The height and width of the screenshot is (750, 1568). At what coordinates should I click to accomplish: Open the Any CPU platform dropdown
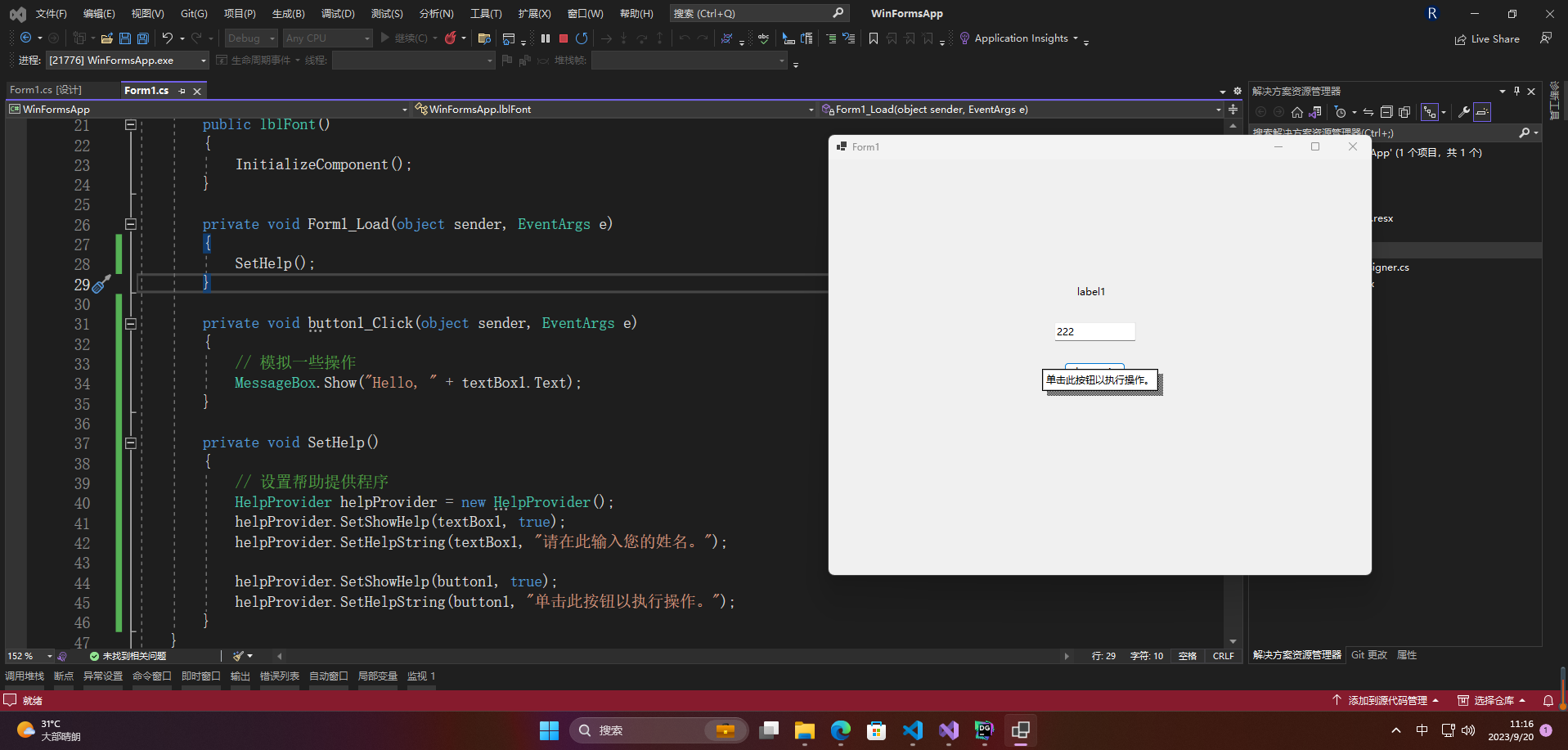(328, 38)
